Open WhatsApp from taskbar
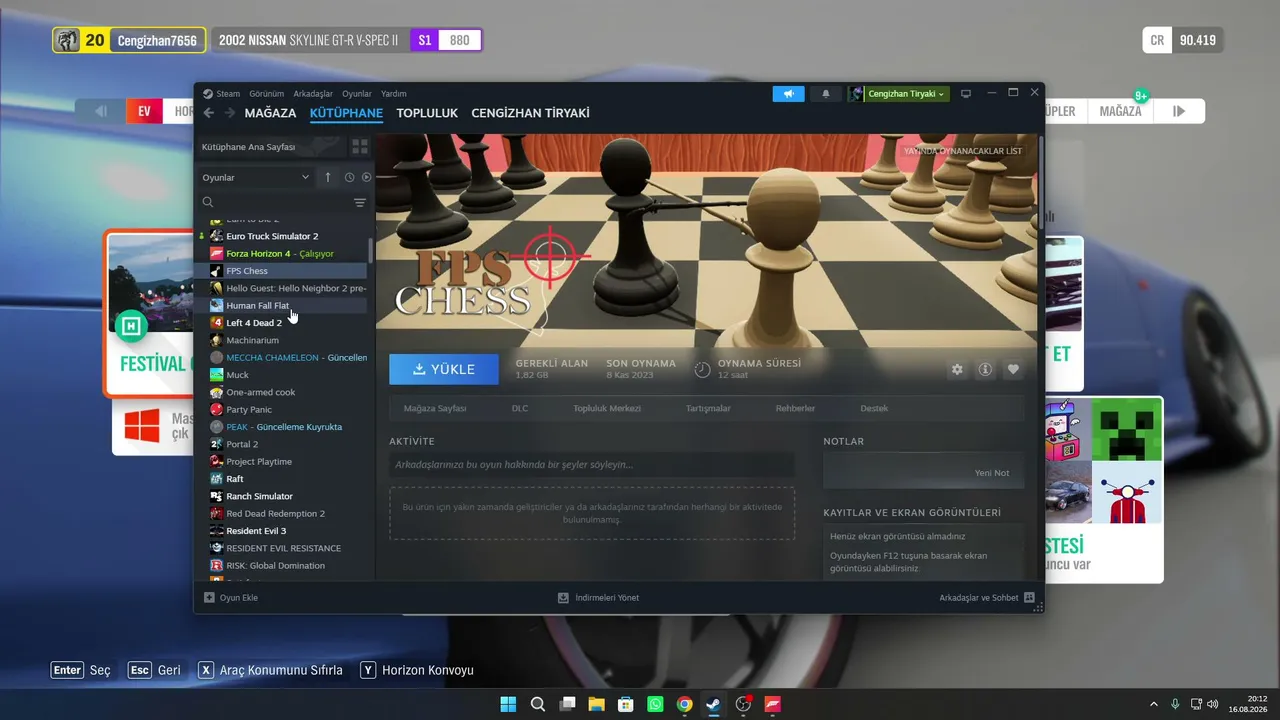1280x720 pixels. [x=655, y=704]
